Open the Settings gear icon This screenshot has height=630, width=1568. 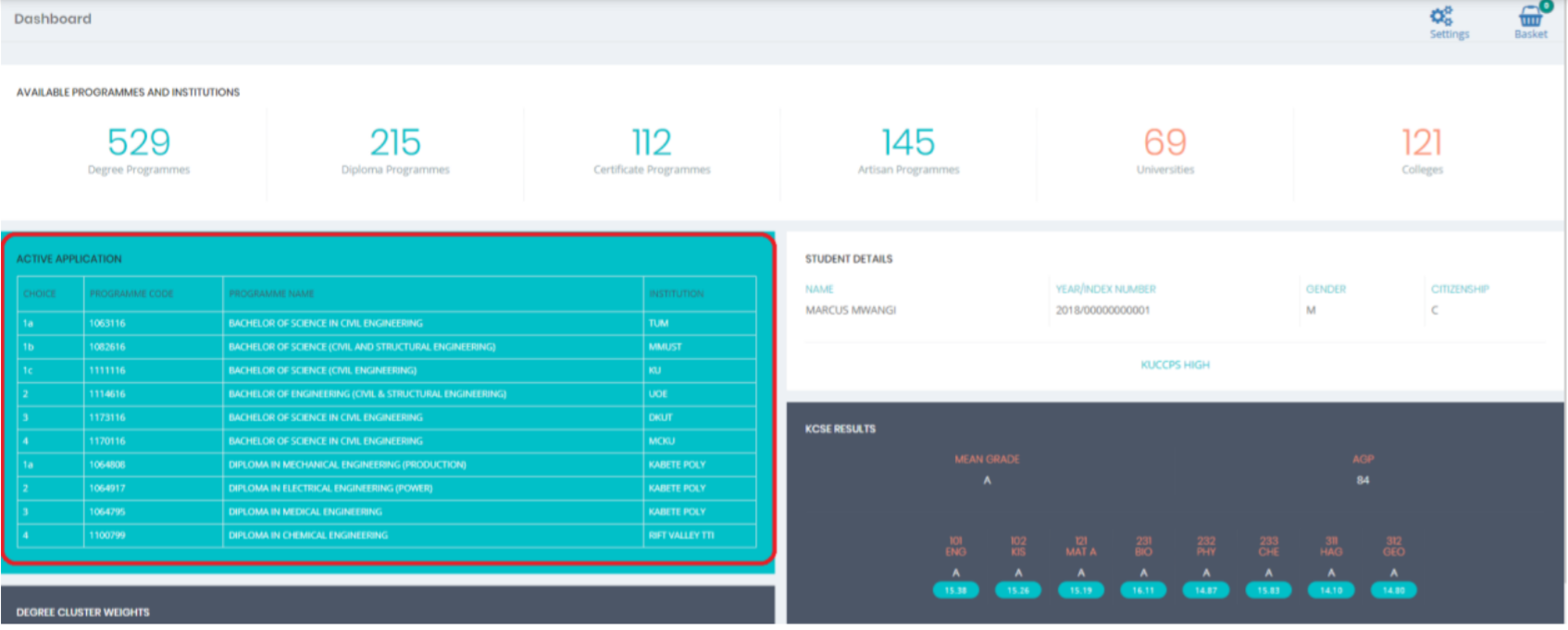[x=1441, y=17]
